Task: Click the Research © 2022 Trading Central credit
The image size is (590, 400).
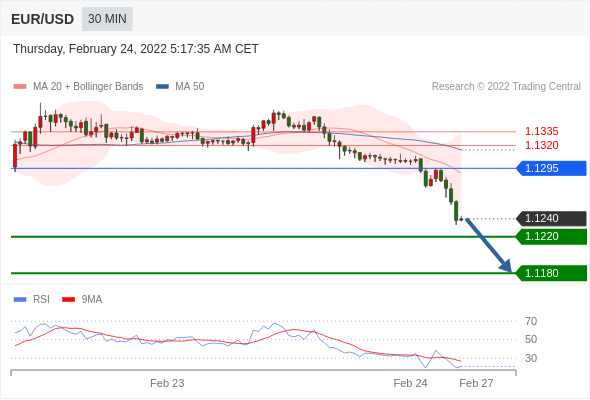Action: click(x=506, y=87)
